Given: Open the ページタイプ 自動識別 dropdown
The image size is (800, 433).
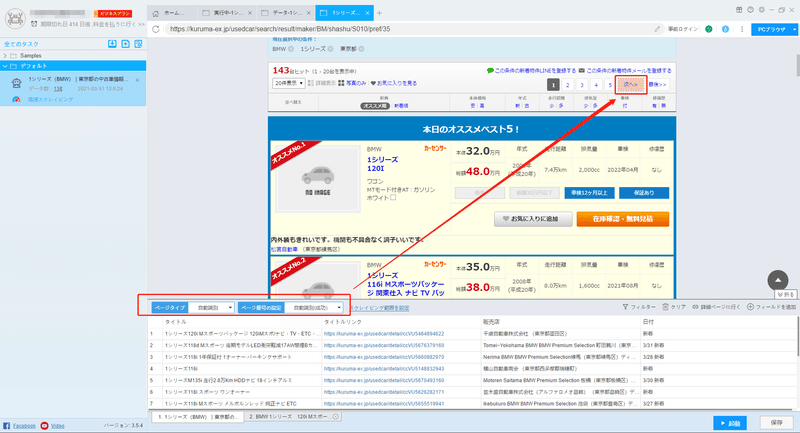Looking at the screenshot, I should click(212, 308).
